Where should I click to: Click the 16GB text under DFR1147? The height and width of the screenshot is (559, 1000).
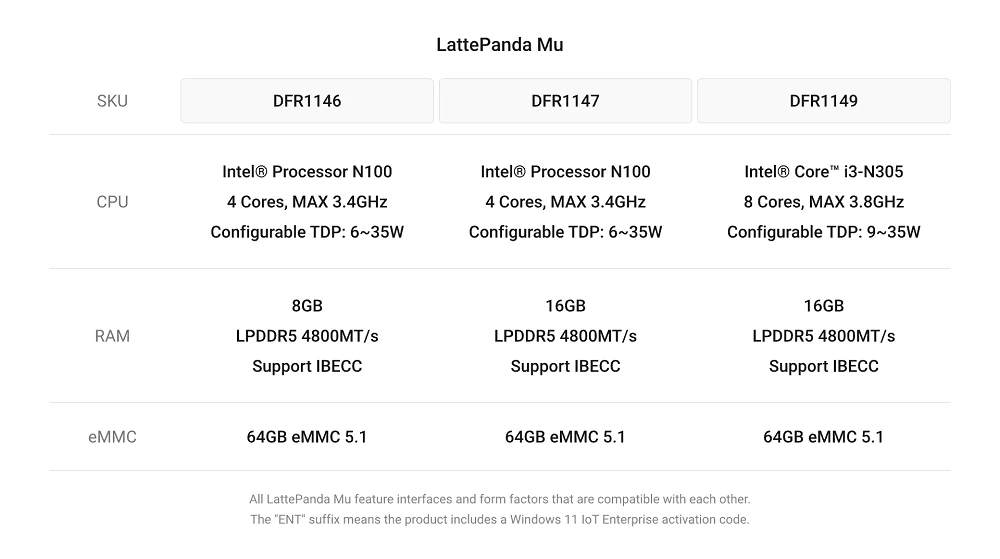pyautogui.click(x=565, y=306)
